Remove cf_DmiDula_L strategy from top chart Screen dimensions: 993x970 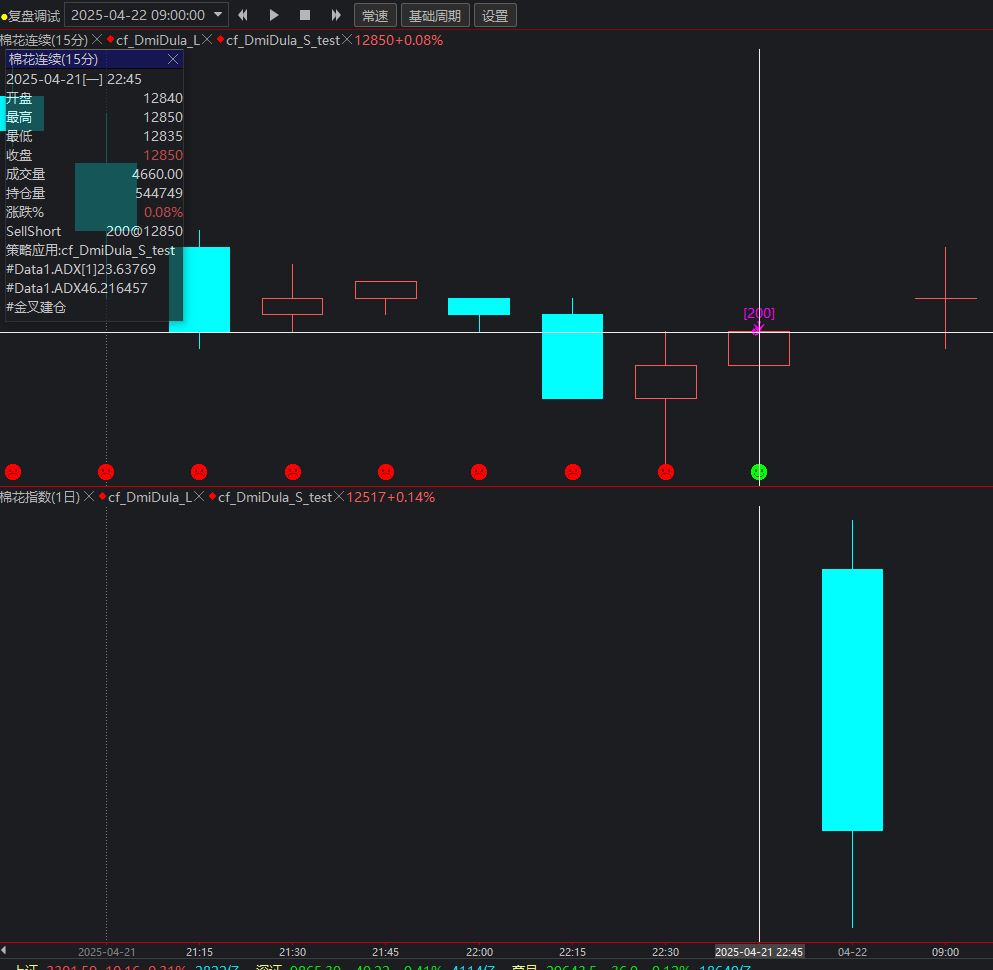pos(207,40)
